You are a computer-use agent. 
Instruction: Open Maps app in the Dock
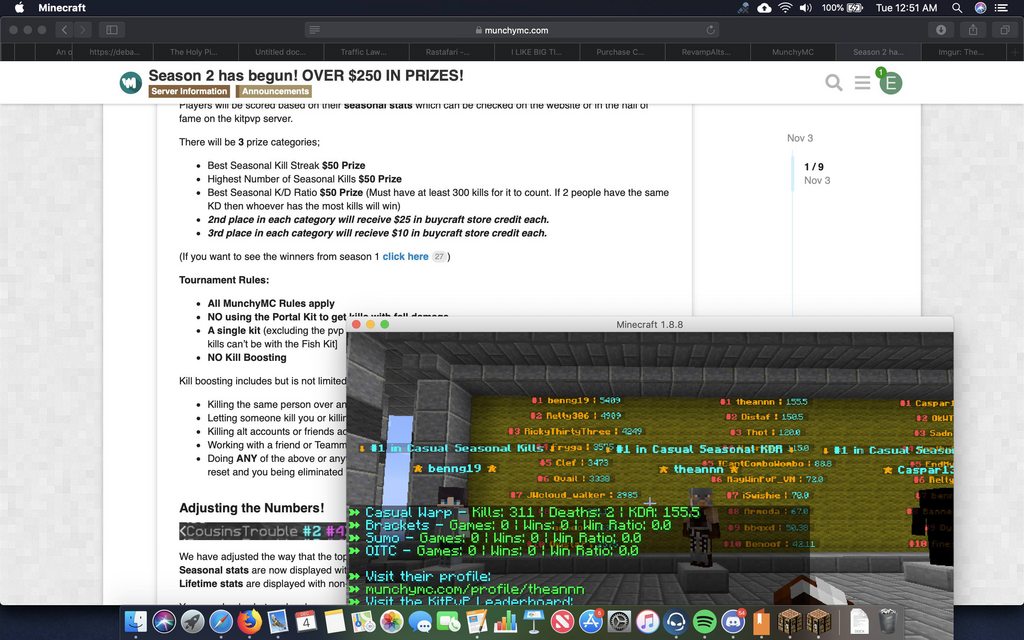(x=363, y=621)
